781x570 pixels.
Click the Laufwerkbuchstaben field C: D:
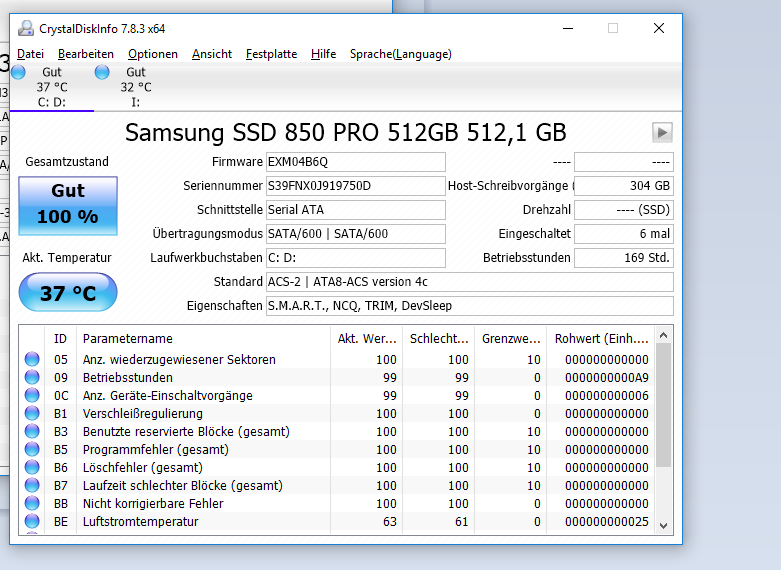pyautogui.click(x=356, y=258)
